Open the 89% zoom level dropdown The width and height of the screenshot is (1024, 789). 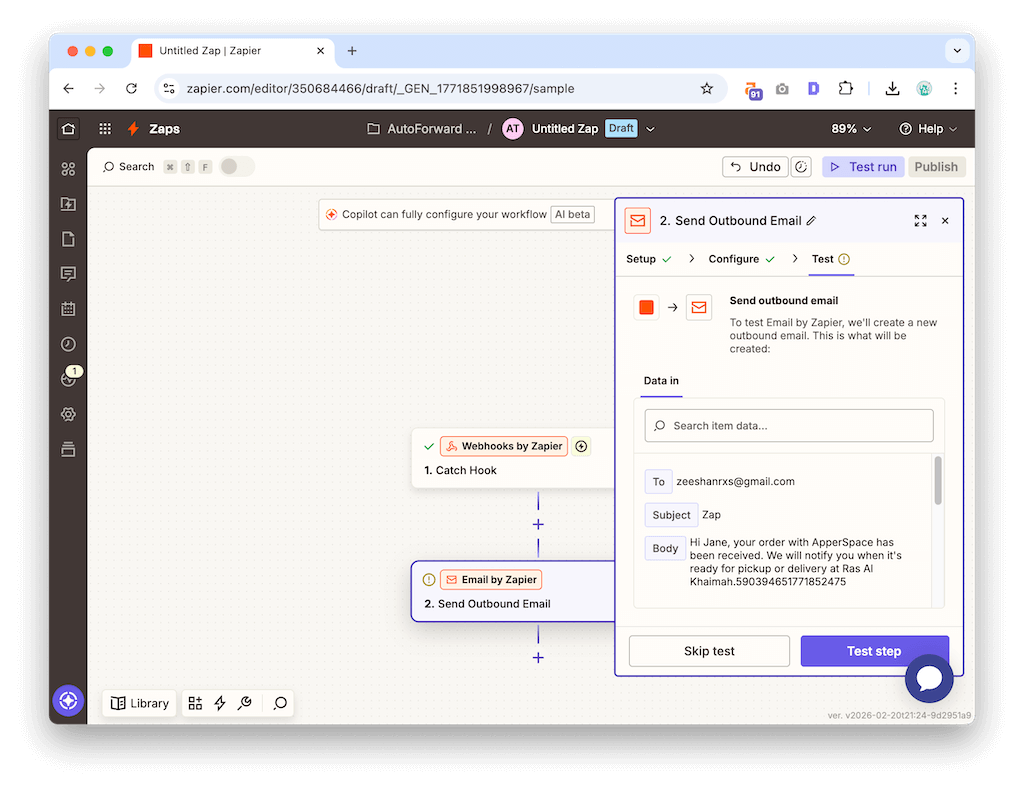pos(851,129)
